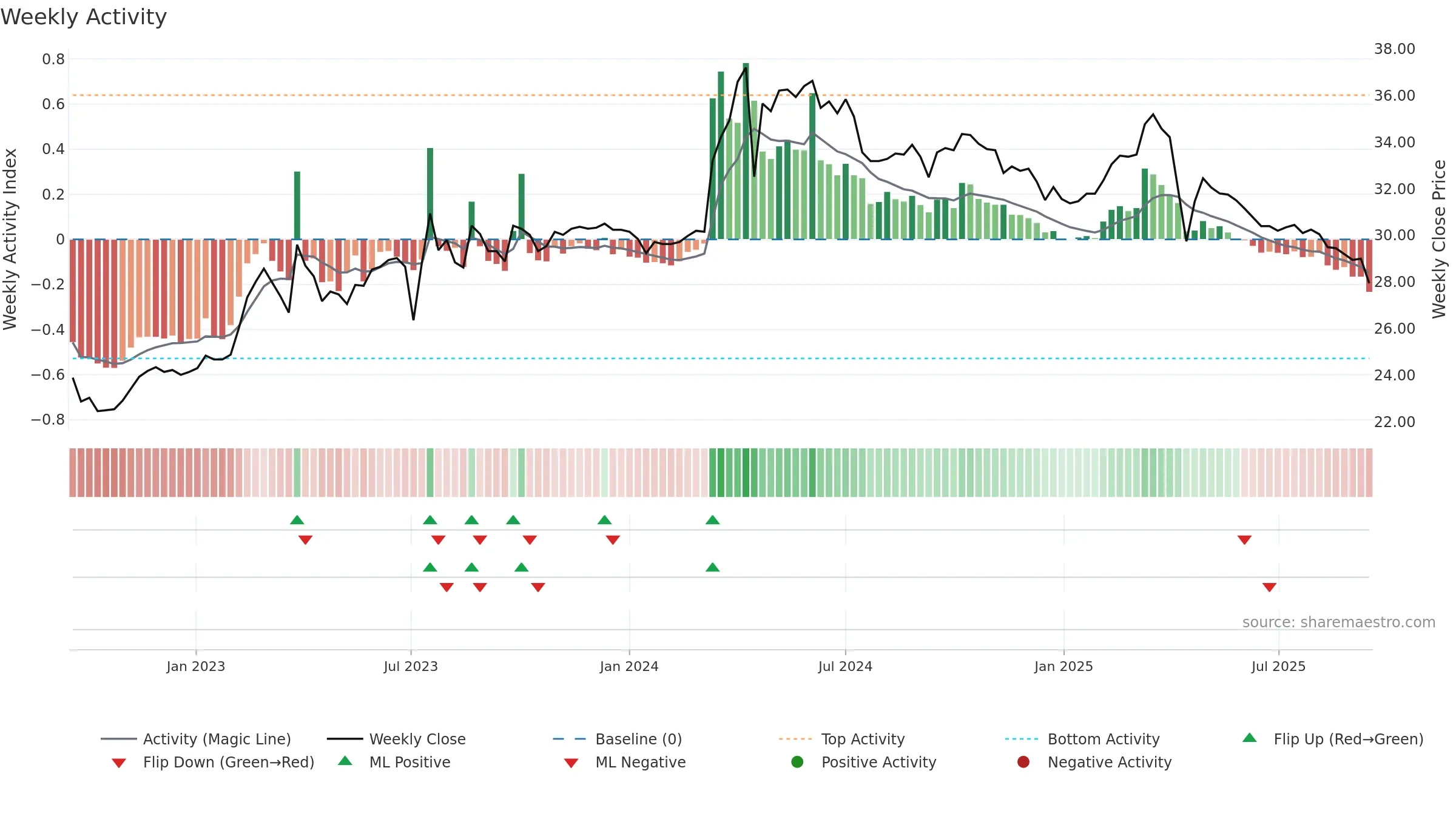Click the −0.8 activity index axis label

coord(48,419)
